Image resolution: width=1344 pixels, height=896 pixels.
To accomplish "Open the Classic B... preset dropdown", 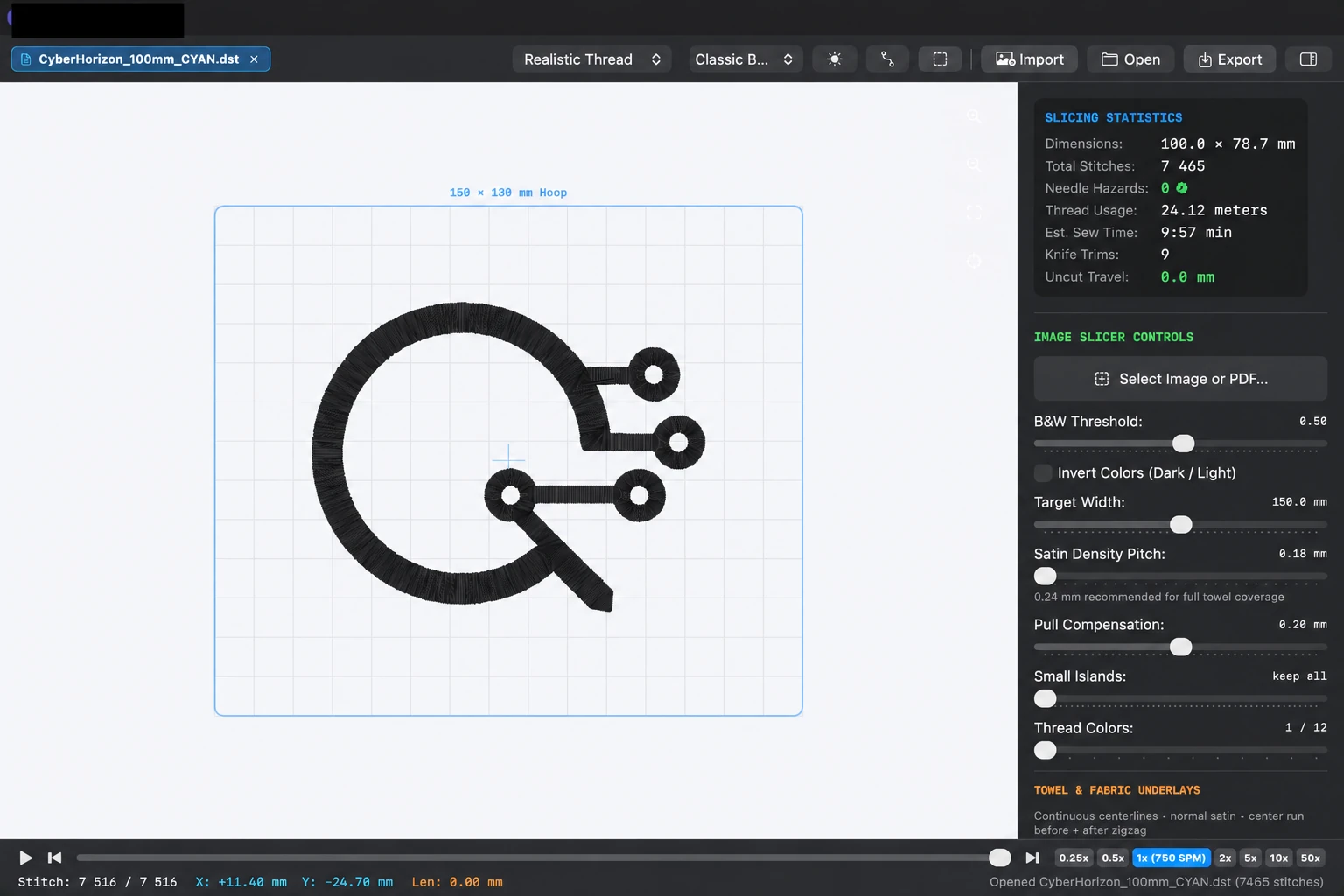I will coord(745,59).
